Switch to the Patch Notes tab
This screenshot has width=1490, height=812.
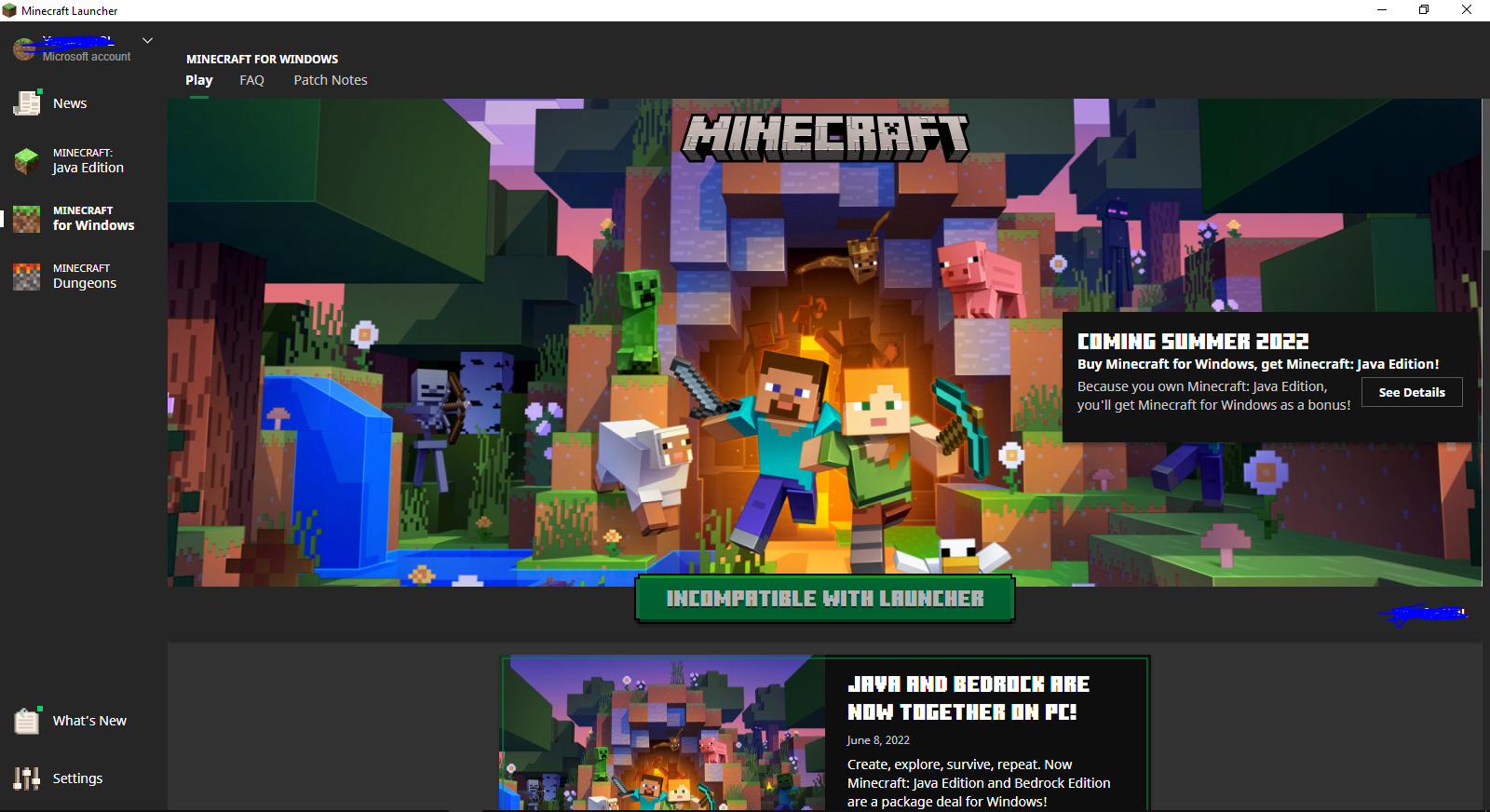(331, 80)
